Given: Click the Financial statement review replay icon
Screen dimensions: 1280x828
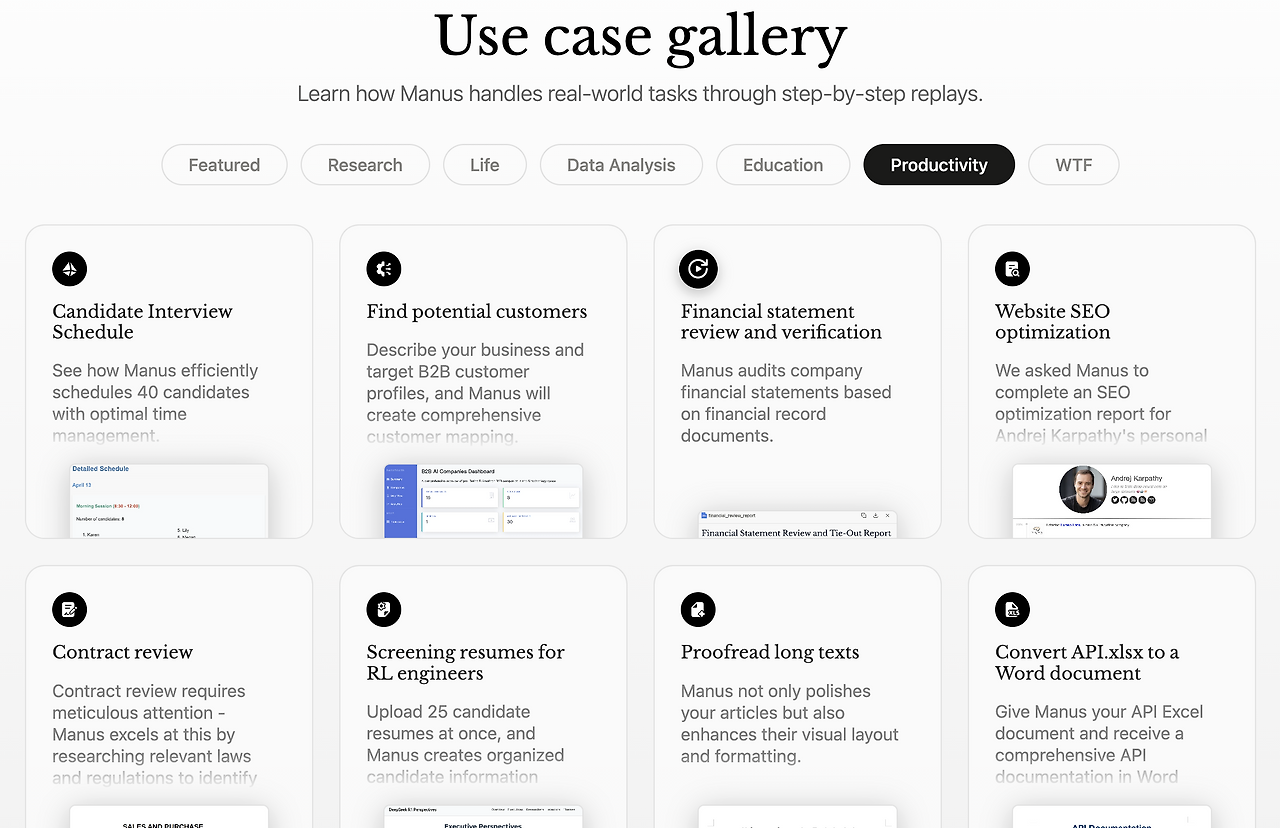Looking at the screenshot, I should pos(698,268).
